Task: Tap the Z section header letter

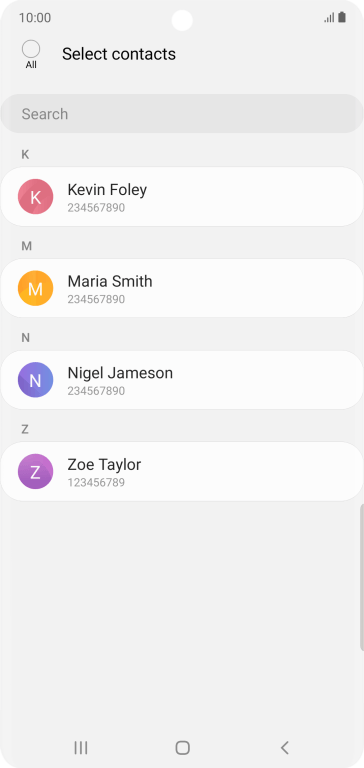Action: [x=25, y=430]
